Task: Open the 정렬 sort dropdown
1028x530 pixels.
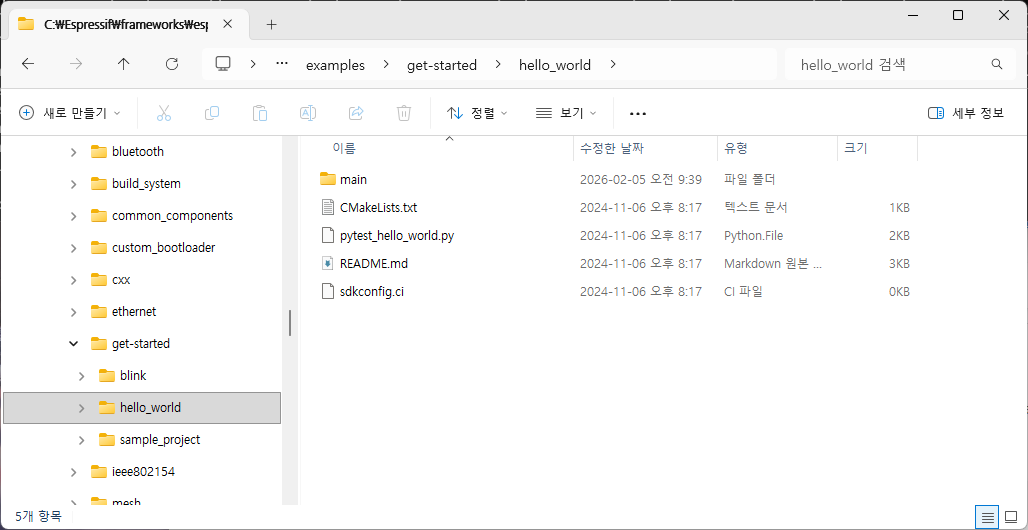Action: point(477,113)
